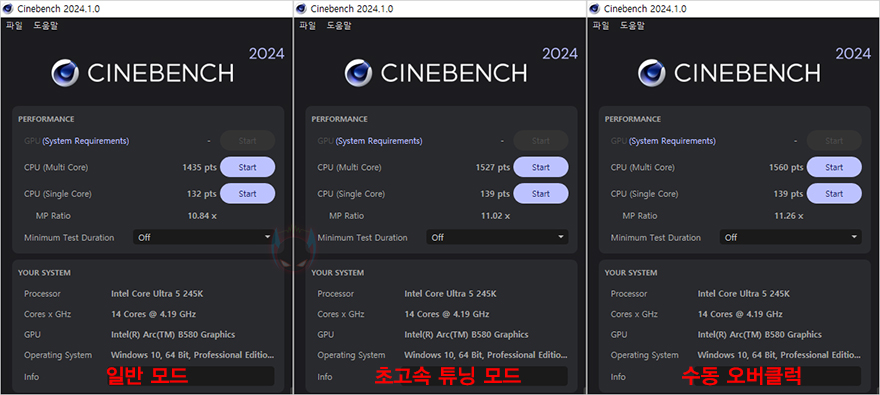The image size is (880, 395).
Task: Click Intel Core Ultra 5 245K in left window
Action: point(157,293)
